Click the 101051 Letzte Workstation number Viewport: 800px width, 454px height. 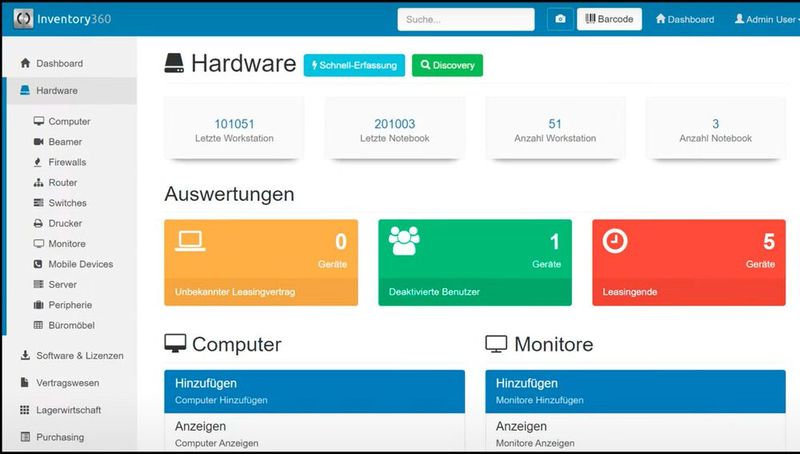click(234, 123)
